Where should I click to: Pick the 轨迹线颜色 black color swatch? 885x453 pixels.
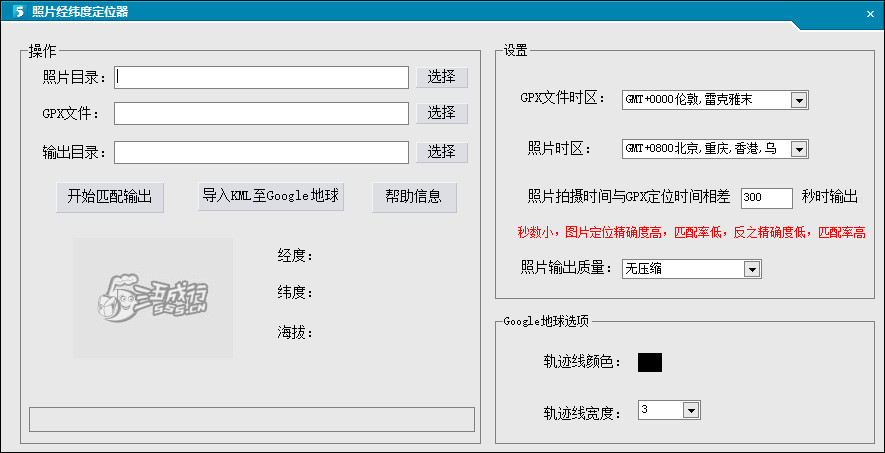coord(650,362)
